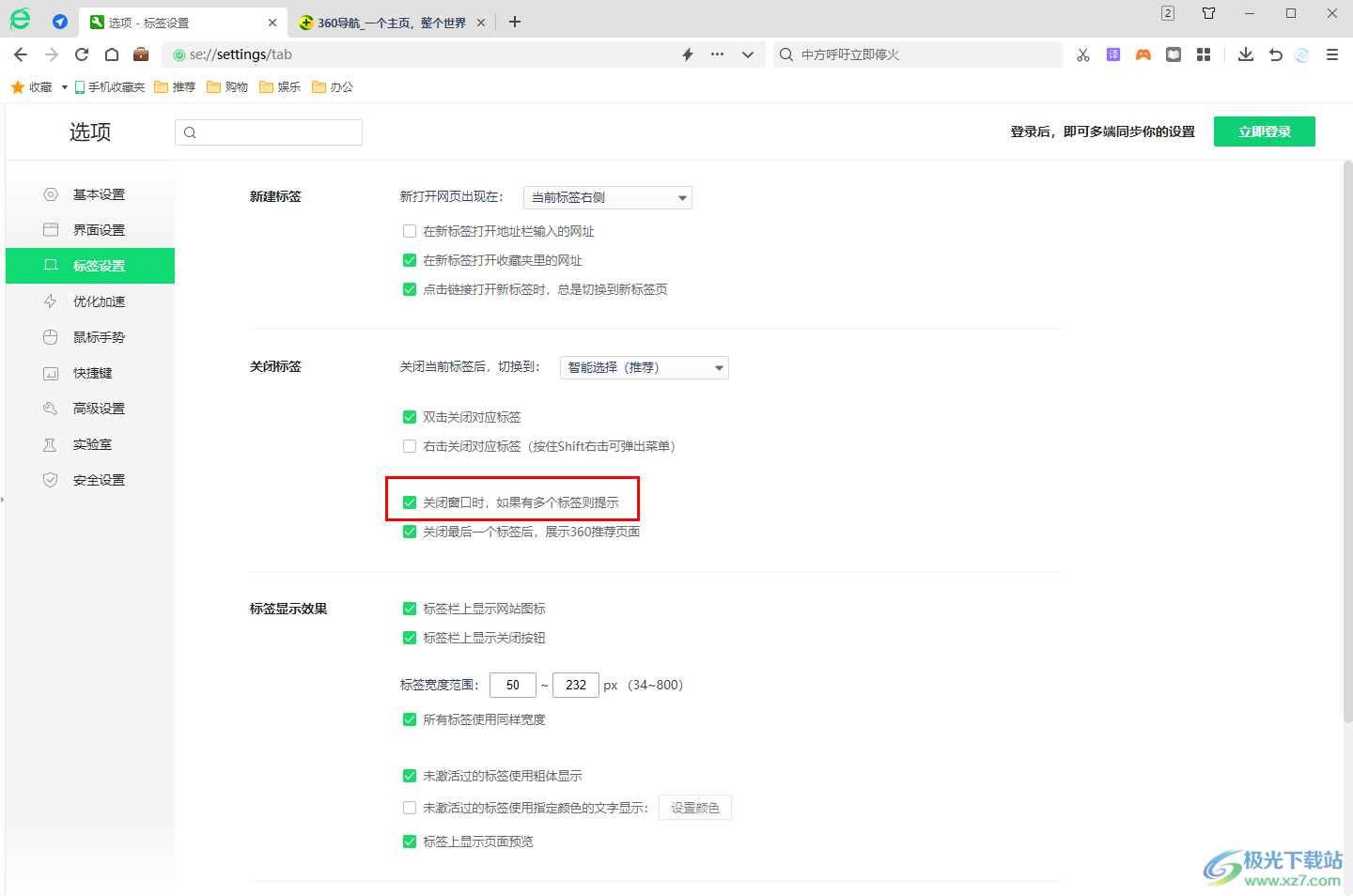Open the purple translate extension icon
This screenshot has height=896, width=1353.
tap(1113, 54)
